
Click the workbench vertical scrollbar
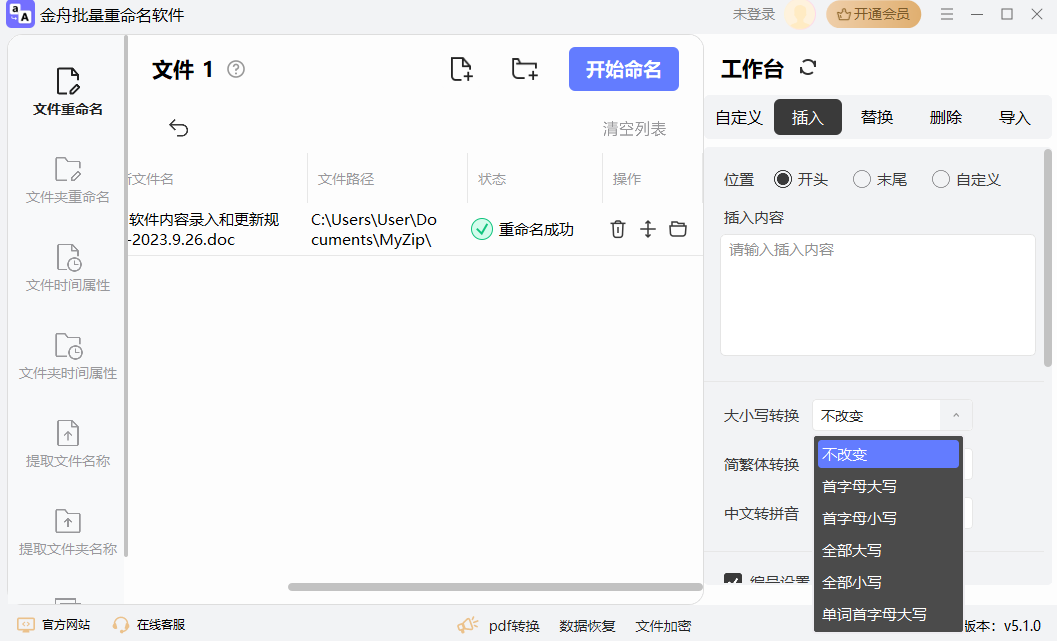click(1048, 258)
